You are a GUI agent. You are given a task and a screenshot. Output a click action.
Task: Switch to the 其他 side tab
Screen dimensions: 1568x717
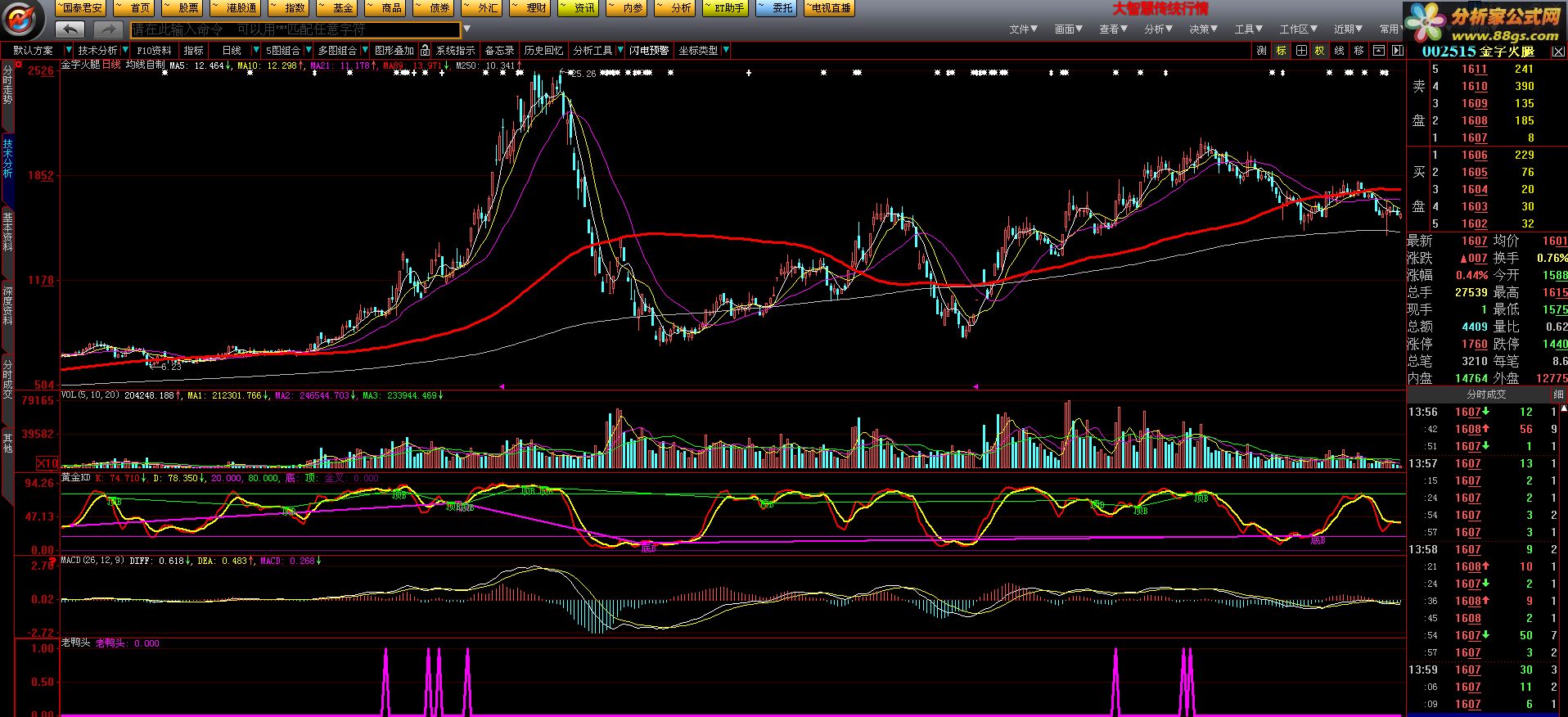[x=7, y=443]
